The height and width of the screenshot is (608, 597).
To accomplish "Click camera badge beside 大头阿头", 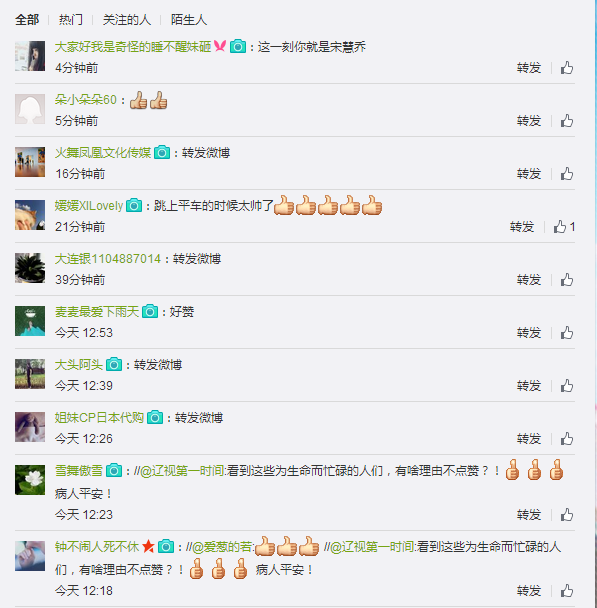I will [x=114, y=364].
